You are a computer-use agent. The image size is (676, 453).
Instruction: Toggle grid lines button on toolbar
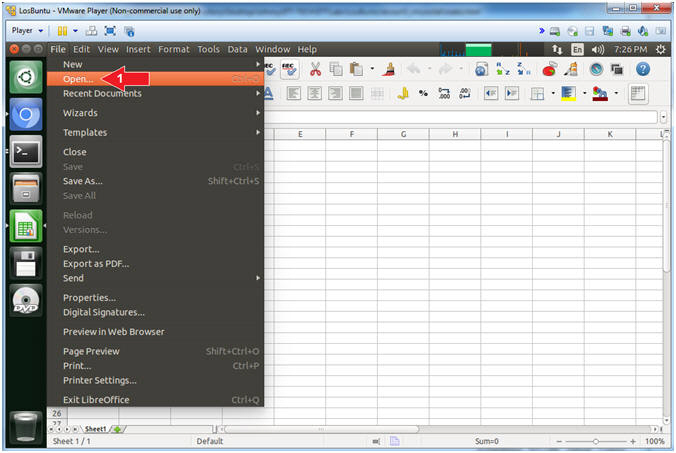pyautogui.click(x=638, y=94)
